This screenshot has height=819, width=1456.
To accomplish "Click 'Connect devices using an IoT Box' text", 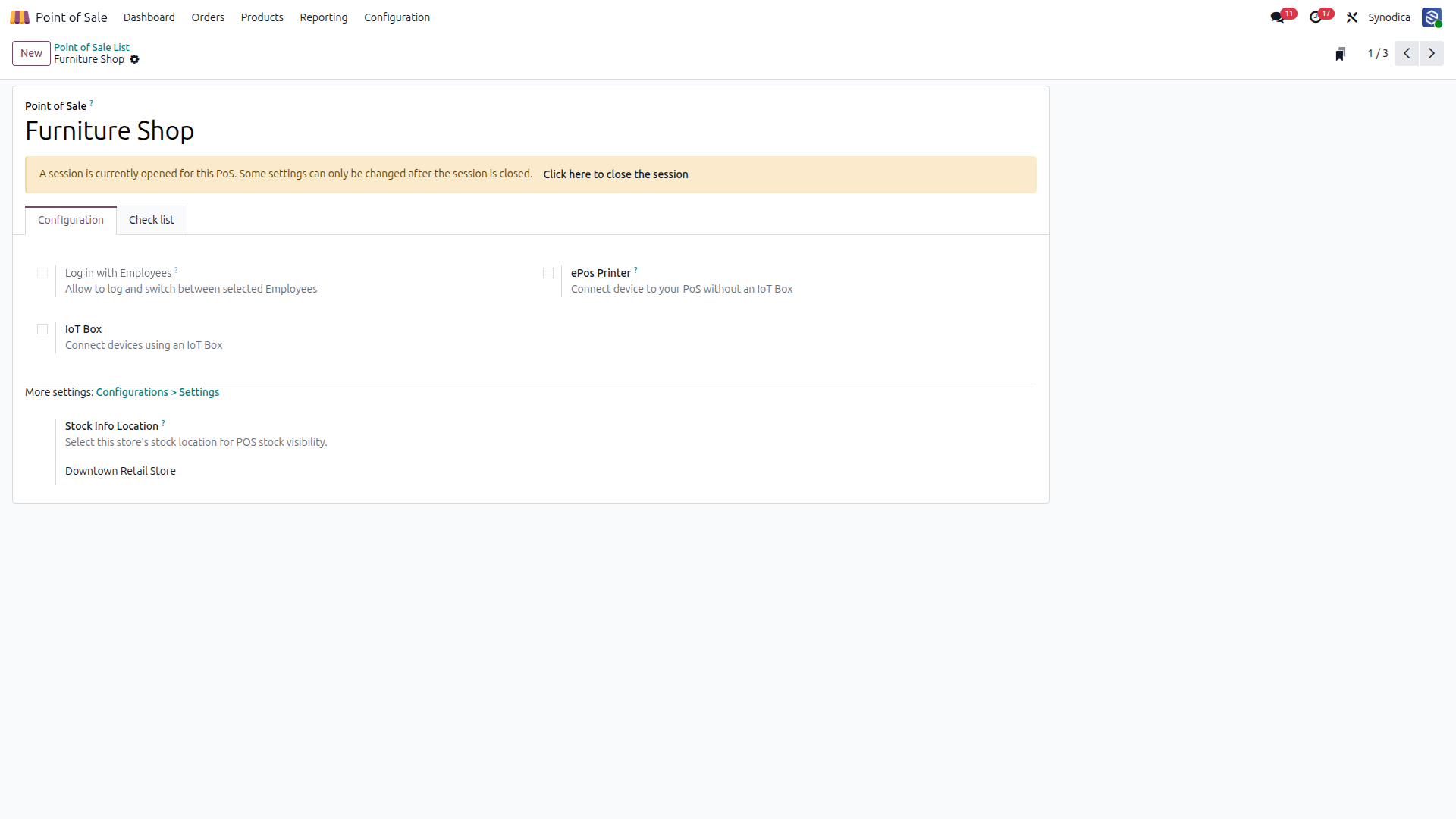I will [x=144, y=345].
